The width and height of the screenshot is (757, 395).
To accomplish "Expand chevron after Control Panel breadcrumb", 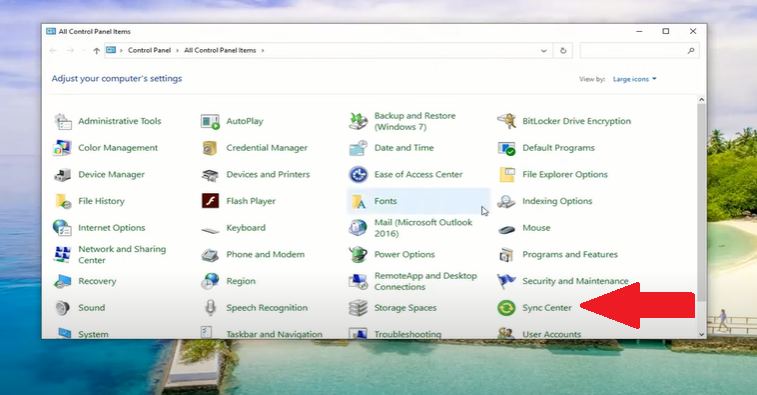I will point(178,50).
